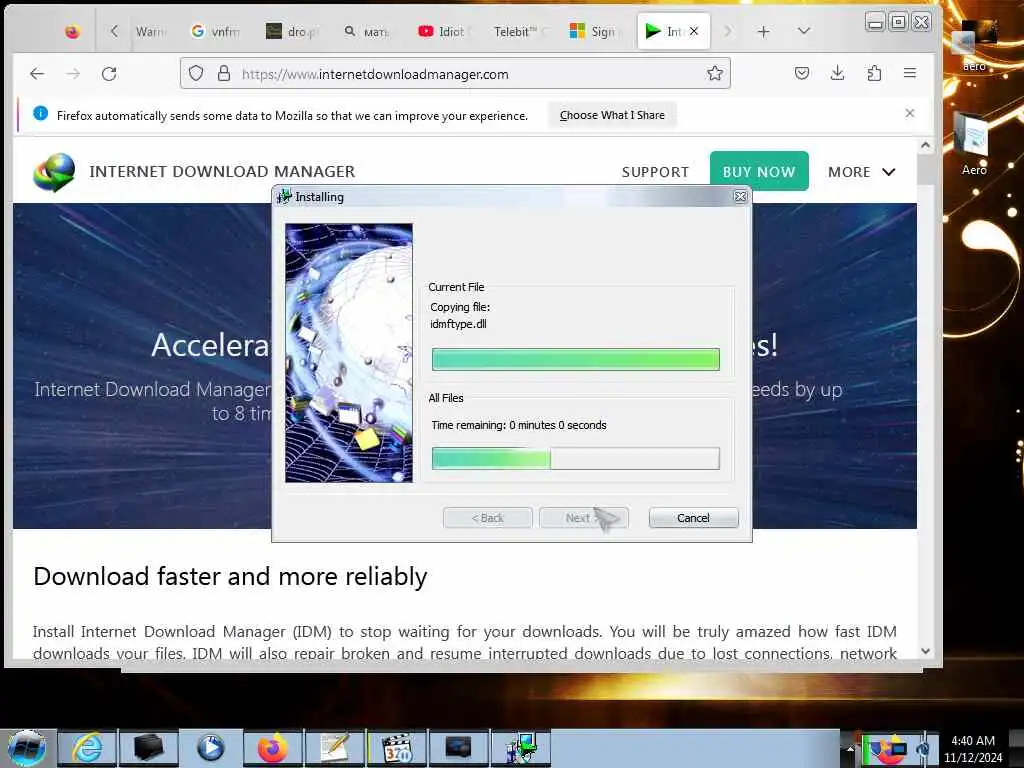Open the Windows Start orb
The image size is (1024, 768).
click(x=27, y=748)
